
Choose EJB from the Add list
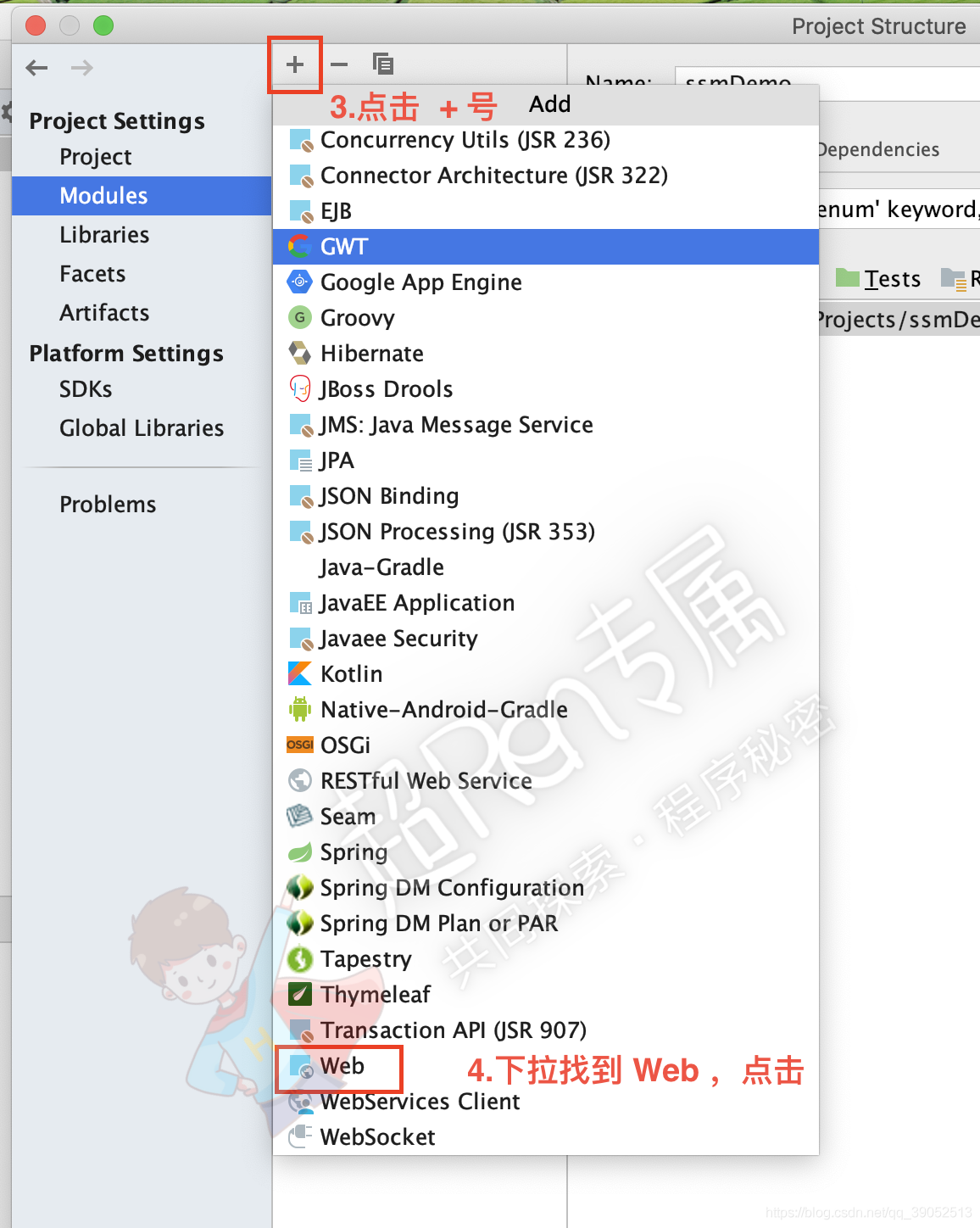pyautogui.click(x=546, y=211)
